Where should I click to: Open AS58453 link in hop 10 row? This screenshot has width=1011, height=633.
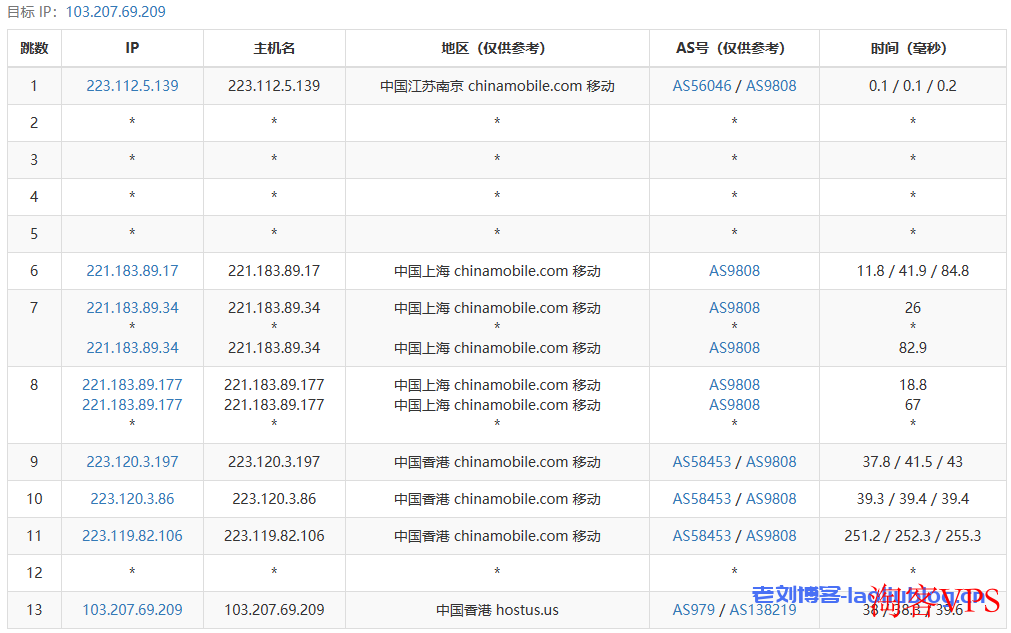[x=702, y=498]
